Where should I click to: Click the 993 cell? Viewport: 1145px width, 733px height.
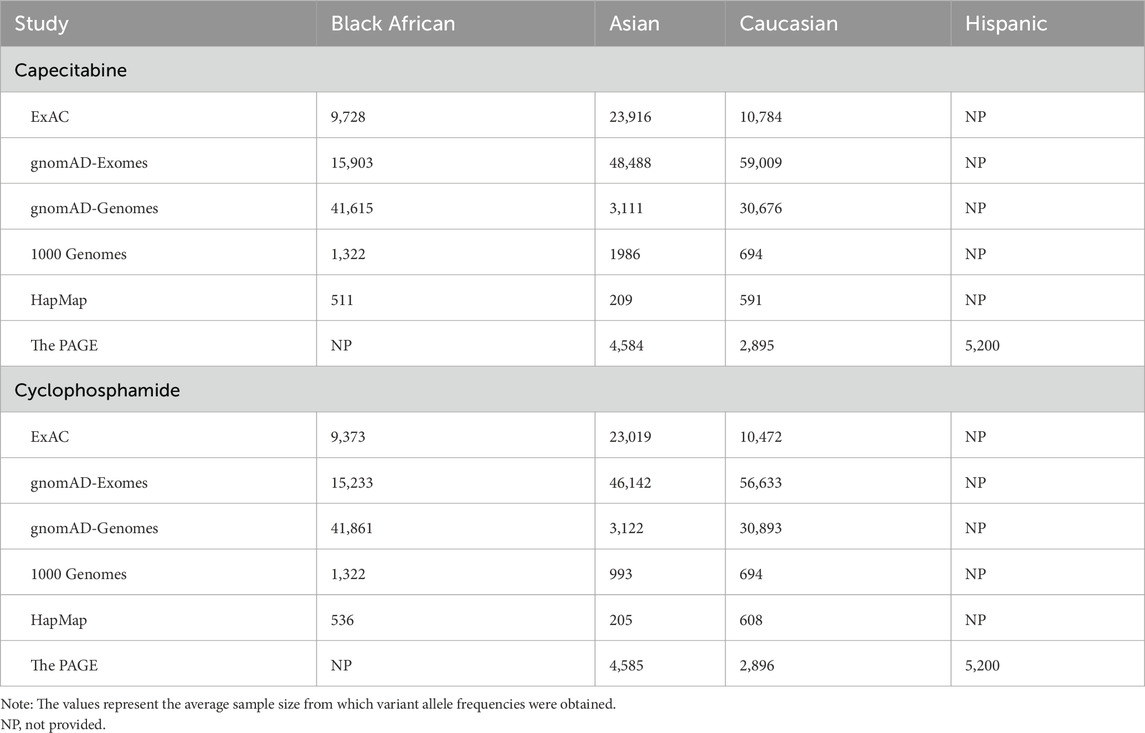coord(621,574)
